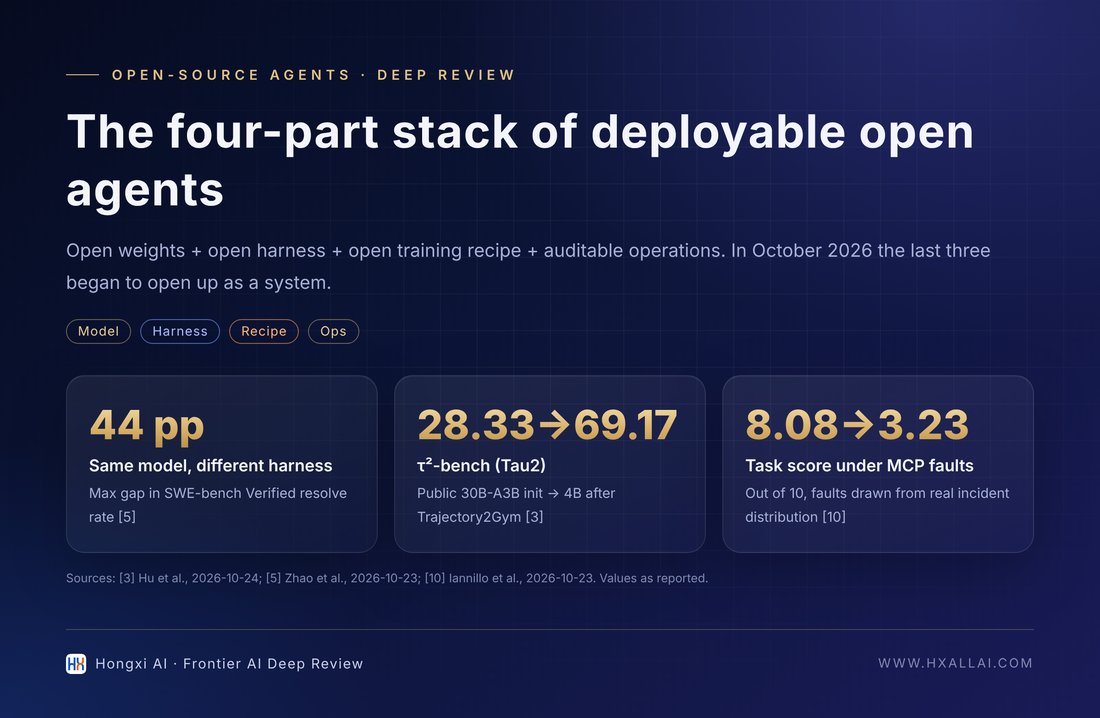
Task: Click the 'τ²-bench (Tau2)' card title
Action: pyautogui.click(x=481, y=465)
